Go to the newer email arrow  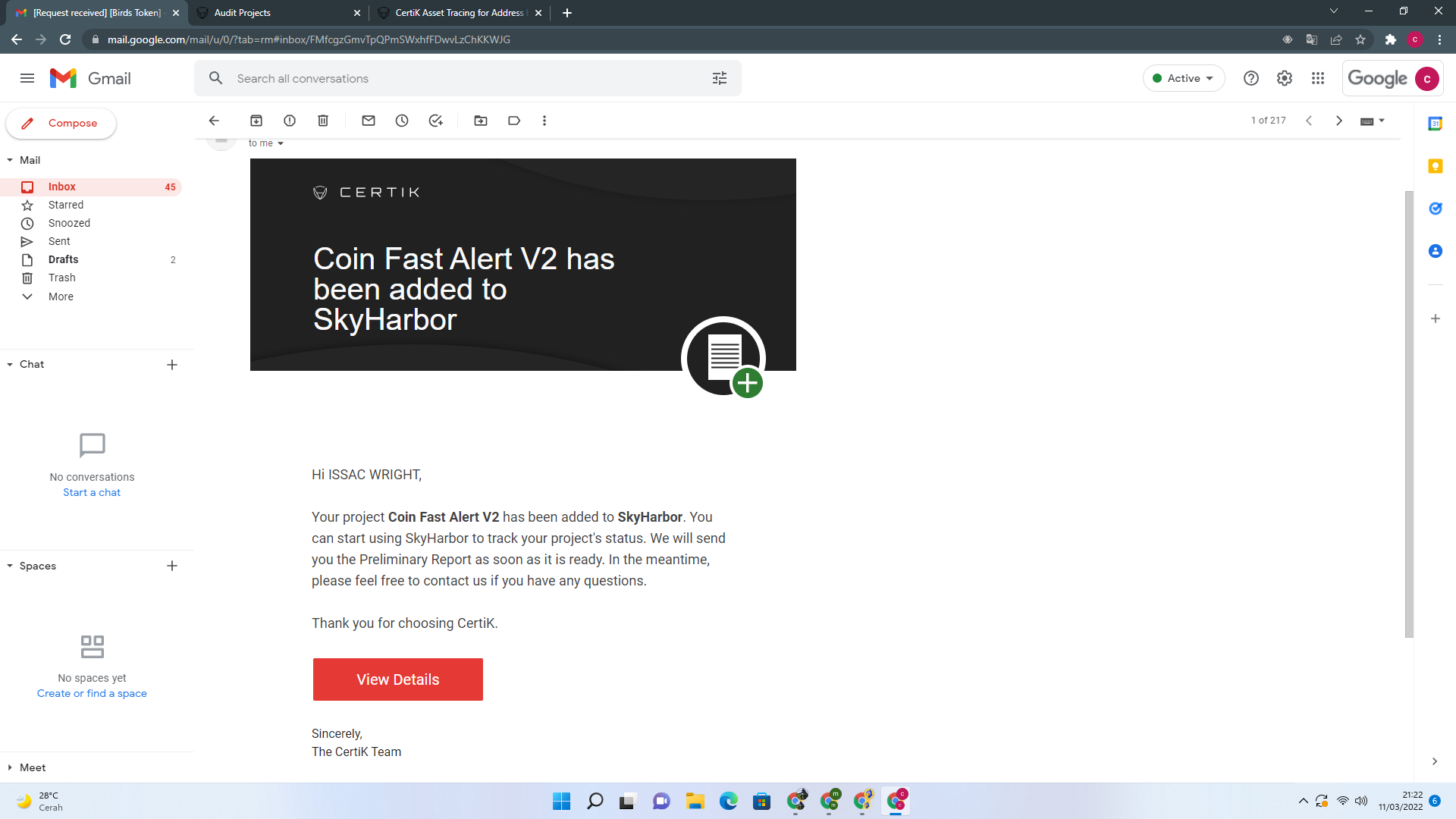[x=1309, y=121]
